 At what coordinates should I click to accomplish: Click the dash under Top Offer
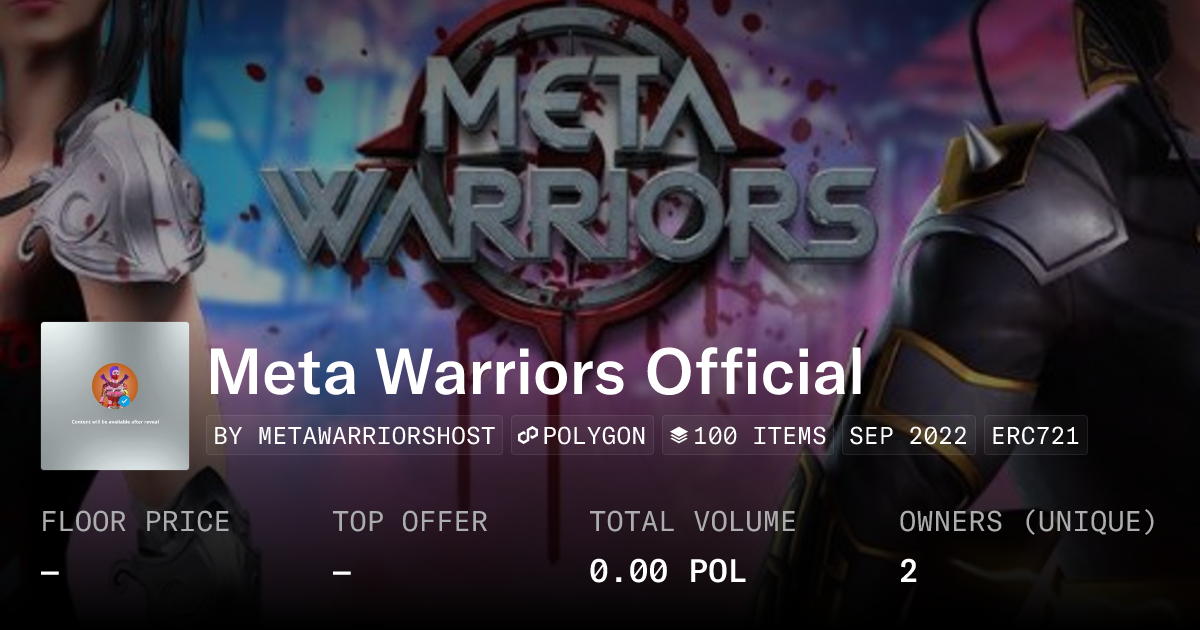click(x=342, y=572)
